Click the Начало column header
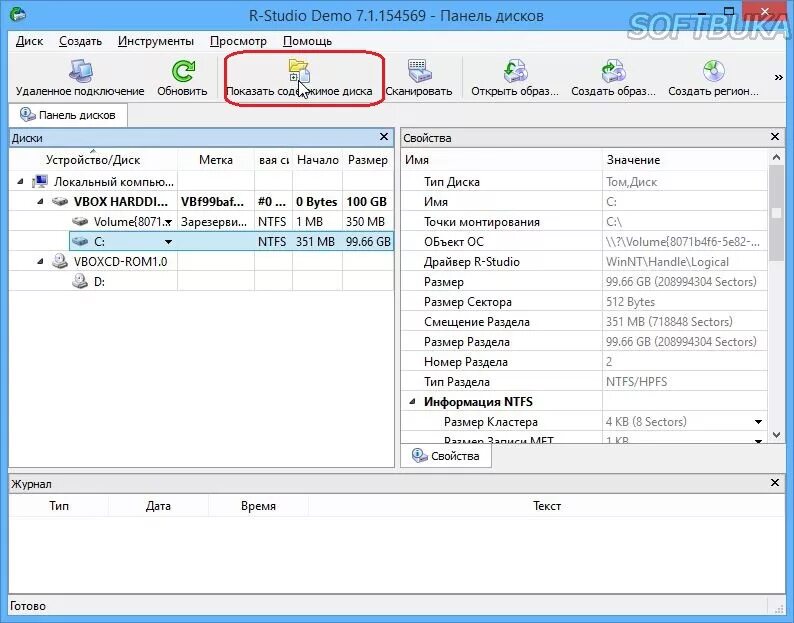The image size is (794, 623). point(317,160)
